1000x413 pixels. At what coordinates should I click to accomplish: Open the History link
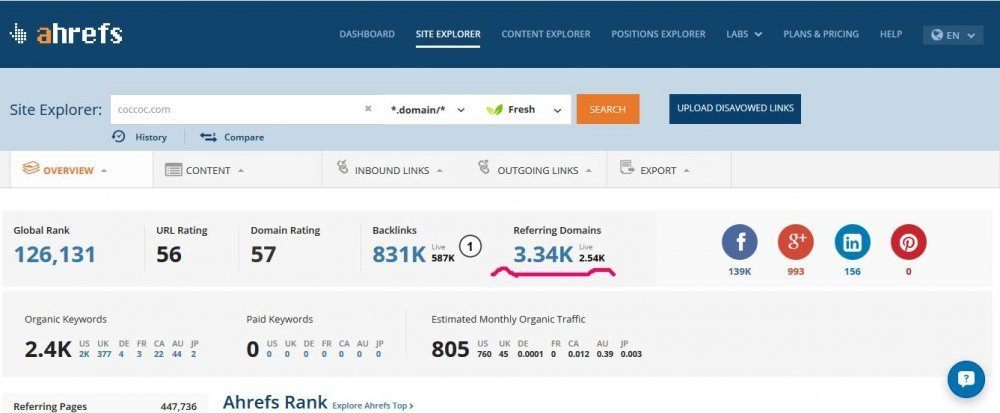pyautogui.click(x=151, y=137)
